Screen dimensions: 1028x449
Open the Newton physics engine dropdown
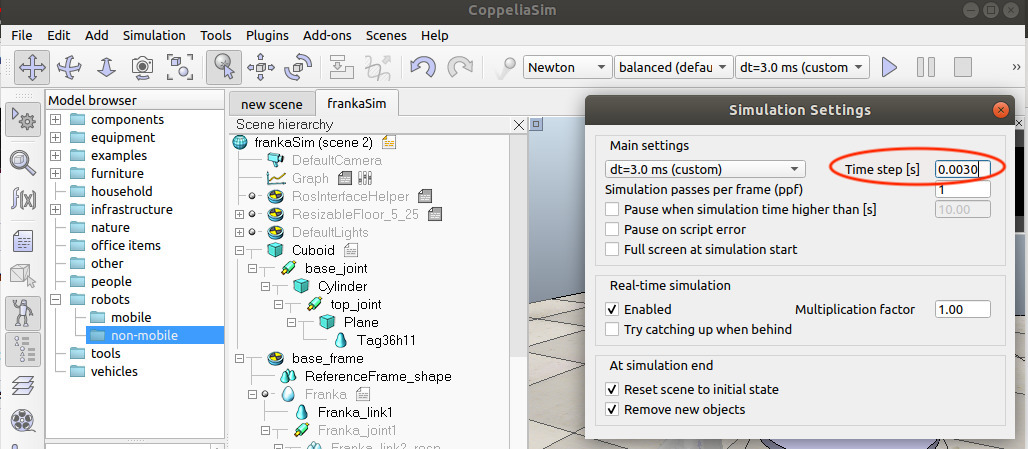pyautogui.click(x=567, y=67)
